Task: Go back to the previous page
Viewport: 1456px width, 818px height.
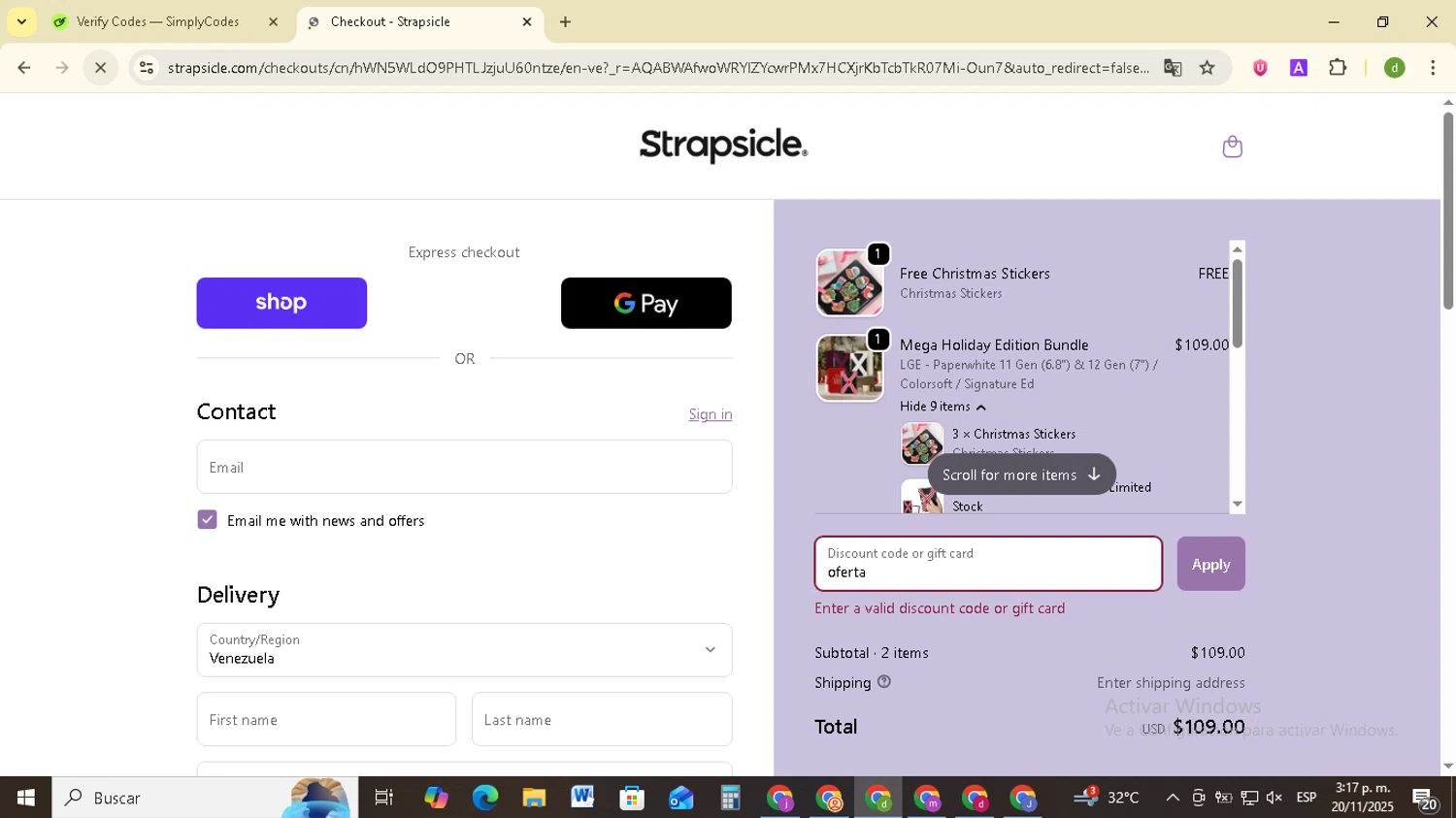Action: coord(24,68)
